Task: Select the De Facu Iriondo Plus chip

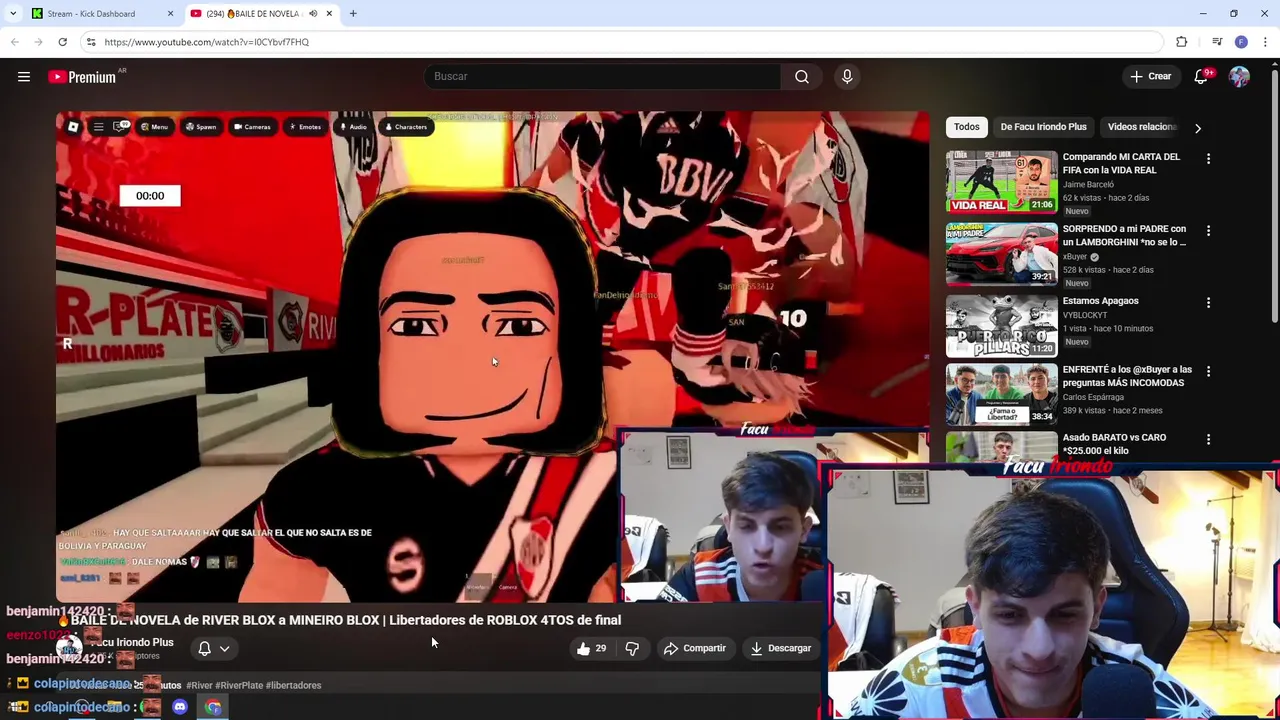Action: tap(1043, 127)
